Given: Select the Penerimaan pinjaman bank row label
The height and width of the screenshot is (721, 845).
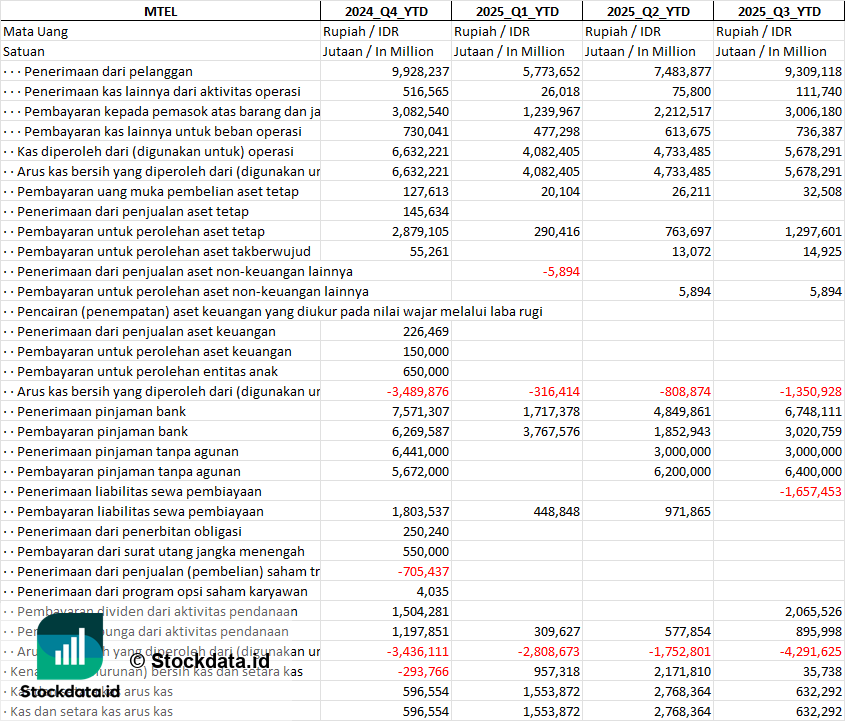Looking at the screenshot, I should pyautogui.click(x=101, y=411).
